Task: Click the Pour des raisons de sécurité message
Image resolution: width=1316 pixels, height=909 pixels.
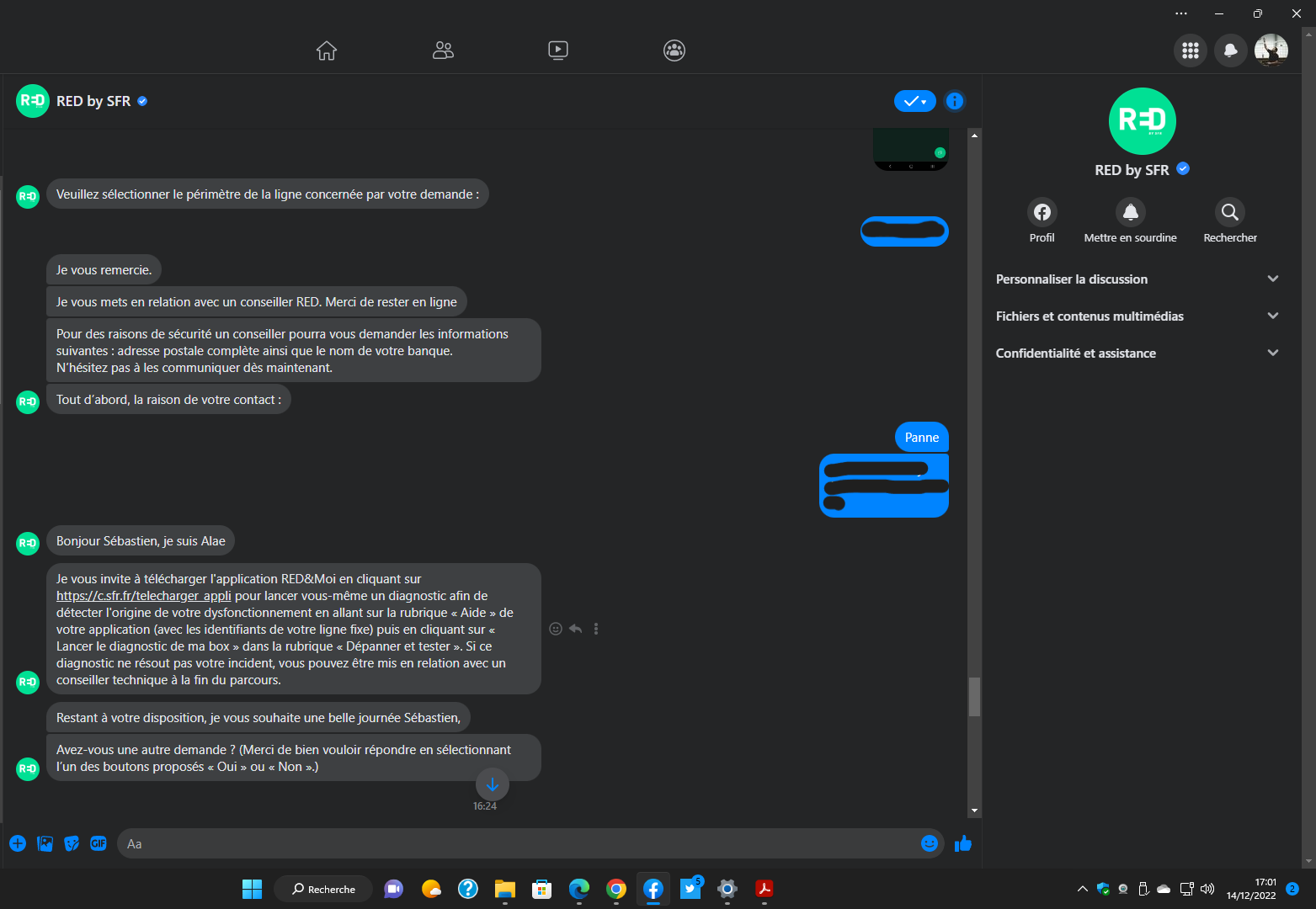Action: [294, 350]
